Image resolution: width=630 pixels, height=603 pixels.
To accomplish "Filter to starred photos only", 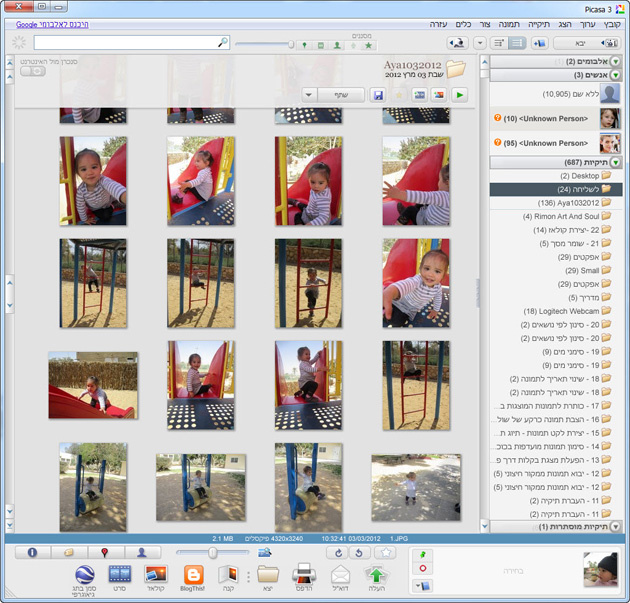I will coord(368,45).
